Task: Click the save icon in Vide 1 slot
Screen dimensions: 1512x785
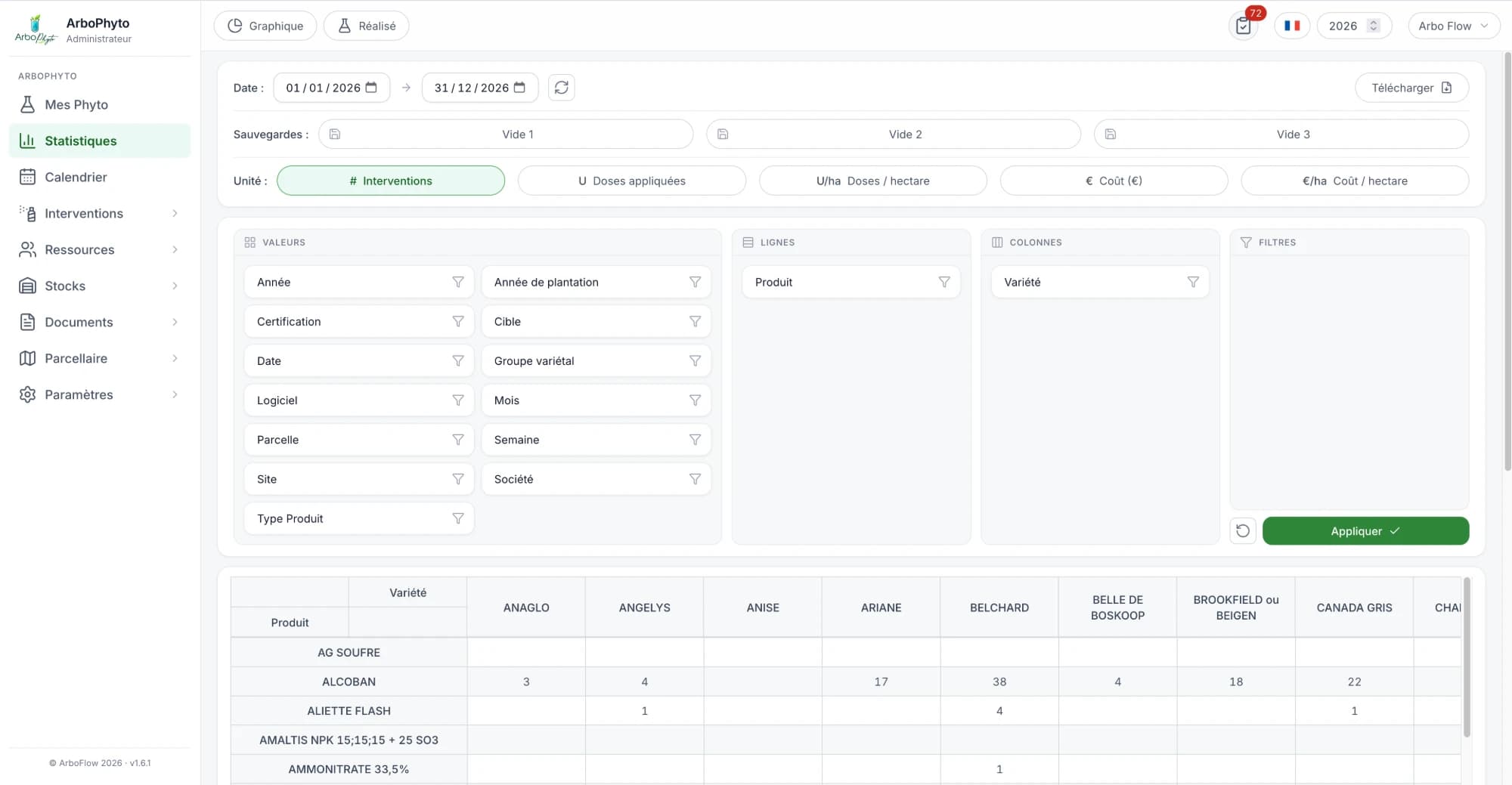Action: click(335, 134)
